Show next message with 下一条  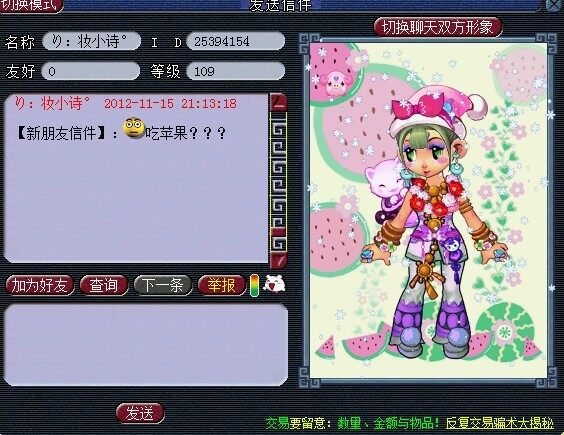163,285
